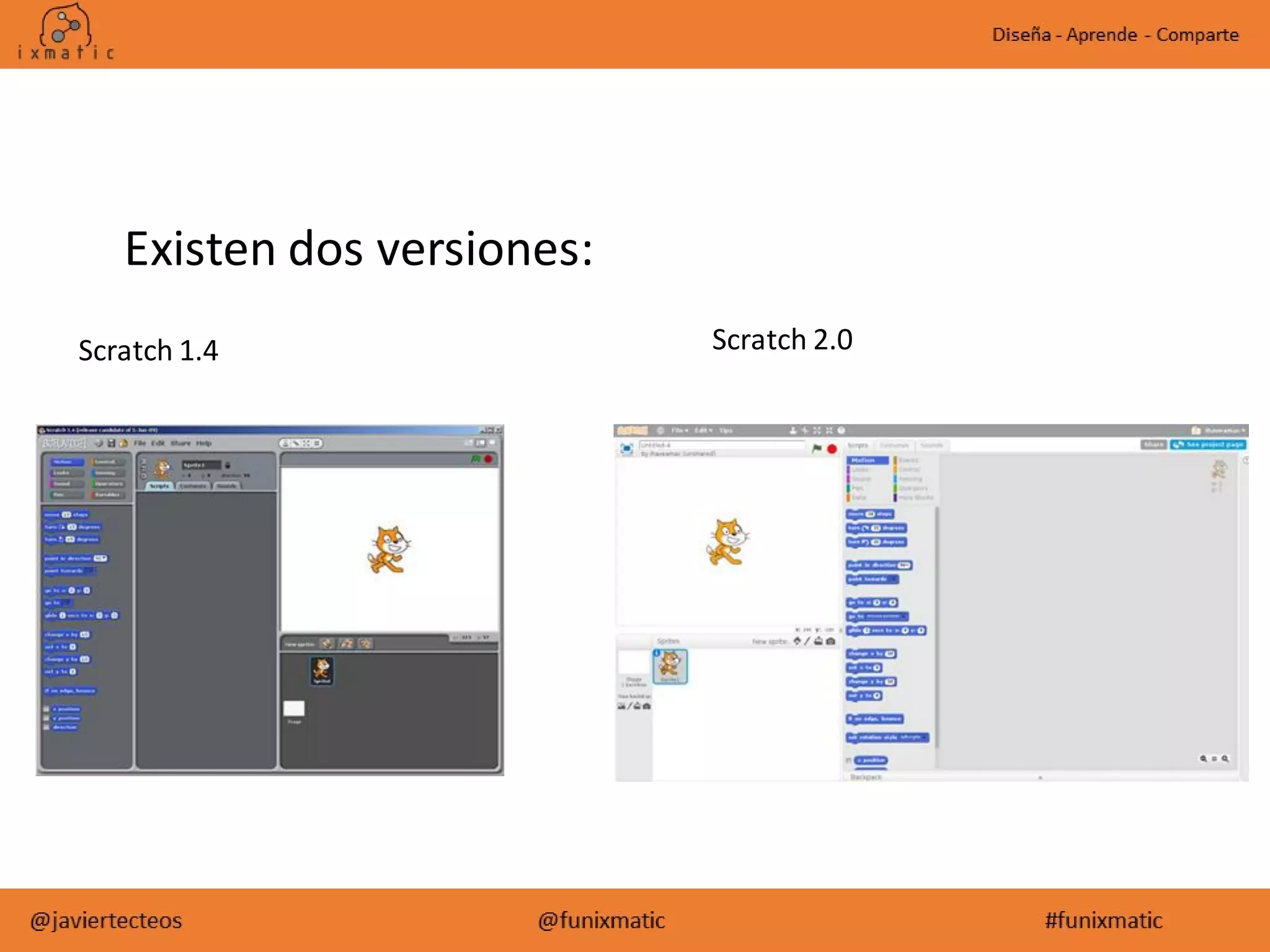This screenshot has height=952, width=1270.
Task: Zoom in scripts area in Scratch 2.0
Action: coord(1225,759)
